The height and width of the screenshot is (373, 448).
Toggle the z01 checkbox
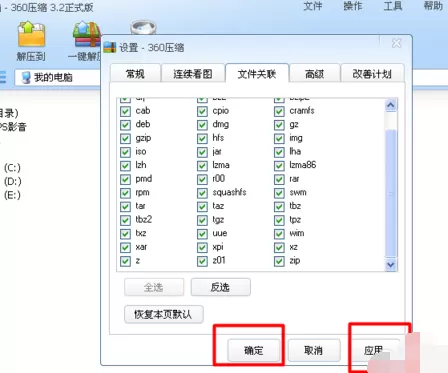tap(202, 261)
